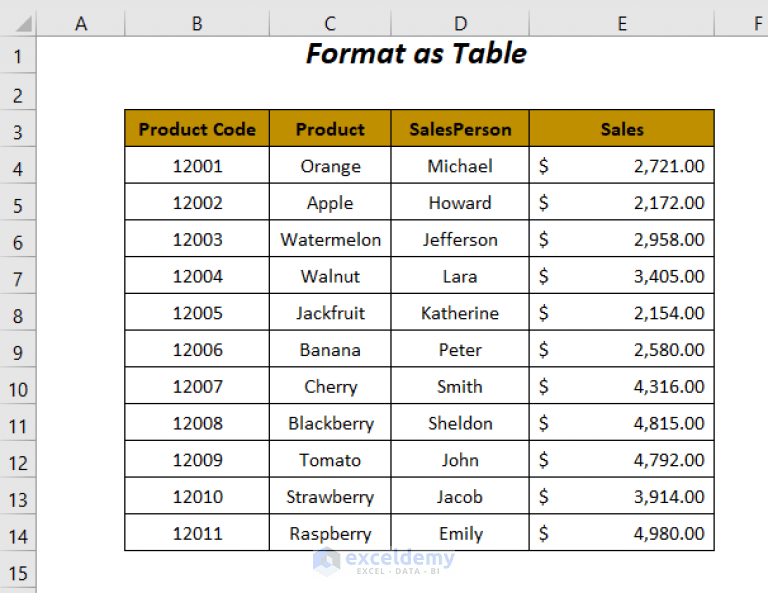768x593 pixels.
Task: Select column E header
Action: click(x=622, y=23)
